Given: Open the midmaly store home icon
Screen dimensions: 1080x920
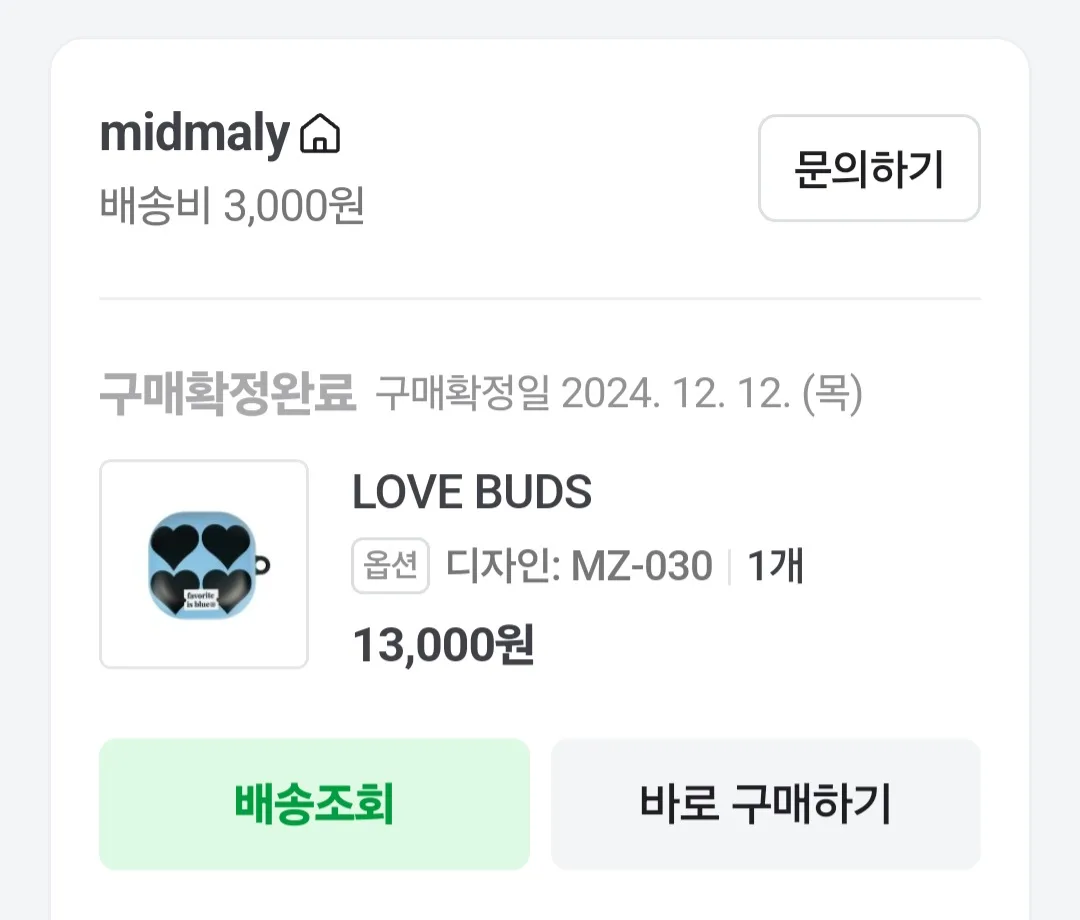Looking at the screenshot, I should 320,133.
